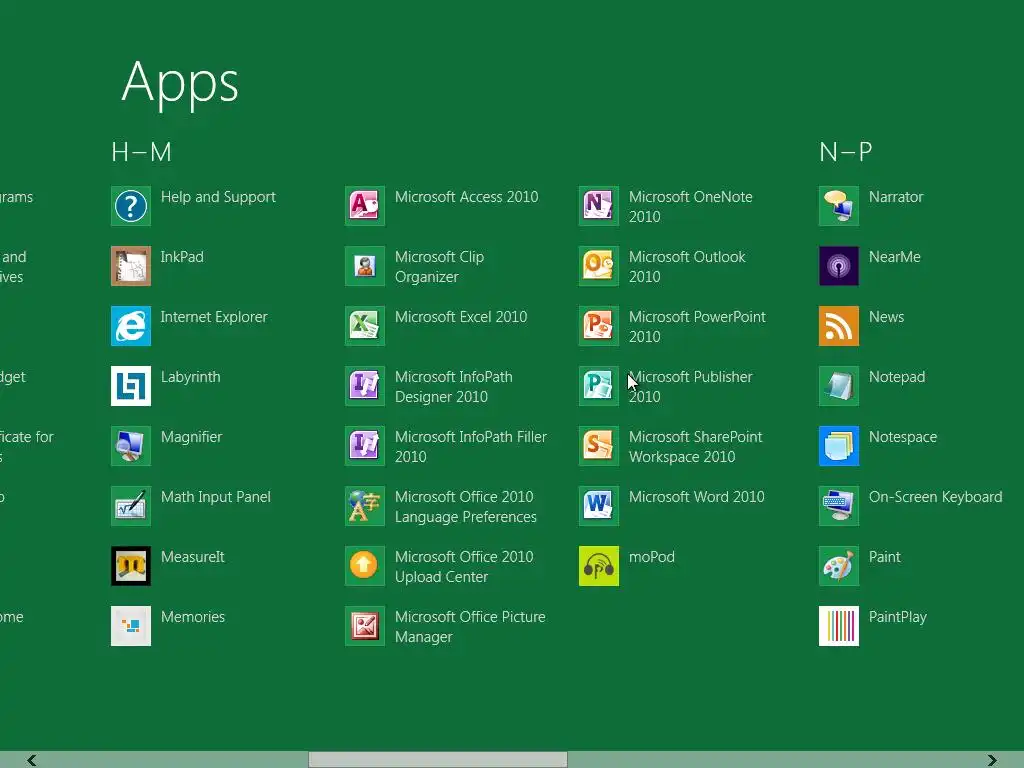Open the News feed icon
Image resolution: width=1024 pixels, height=768 pixels.
[x=839, y=327]
